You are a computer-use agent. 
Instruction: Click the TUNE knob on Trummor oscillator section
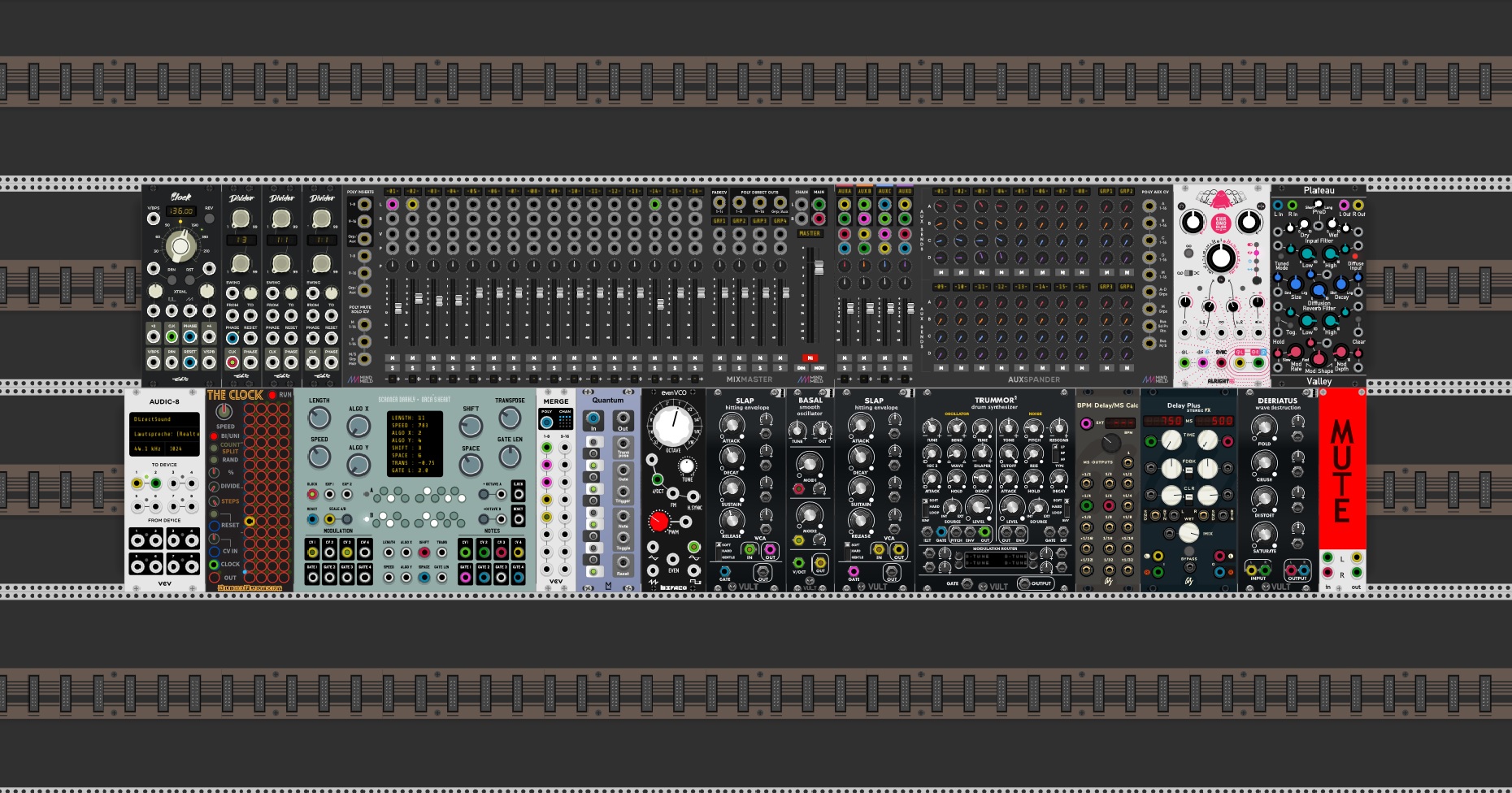click(x=932, y=428)
